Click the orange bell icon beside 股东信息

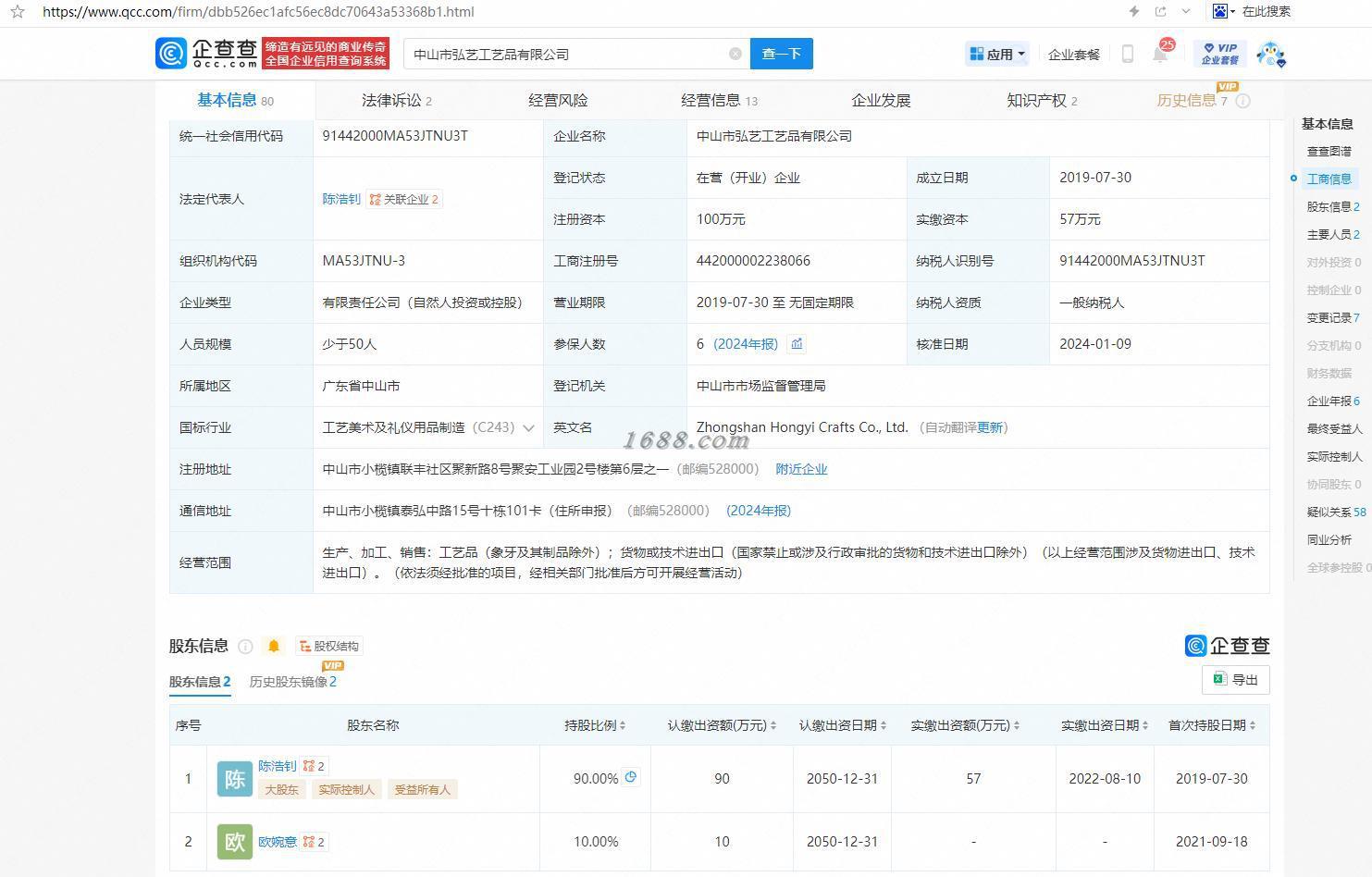(x=274, y=646)
